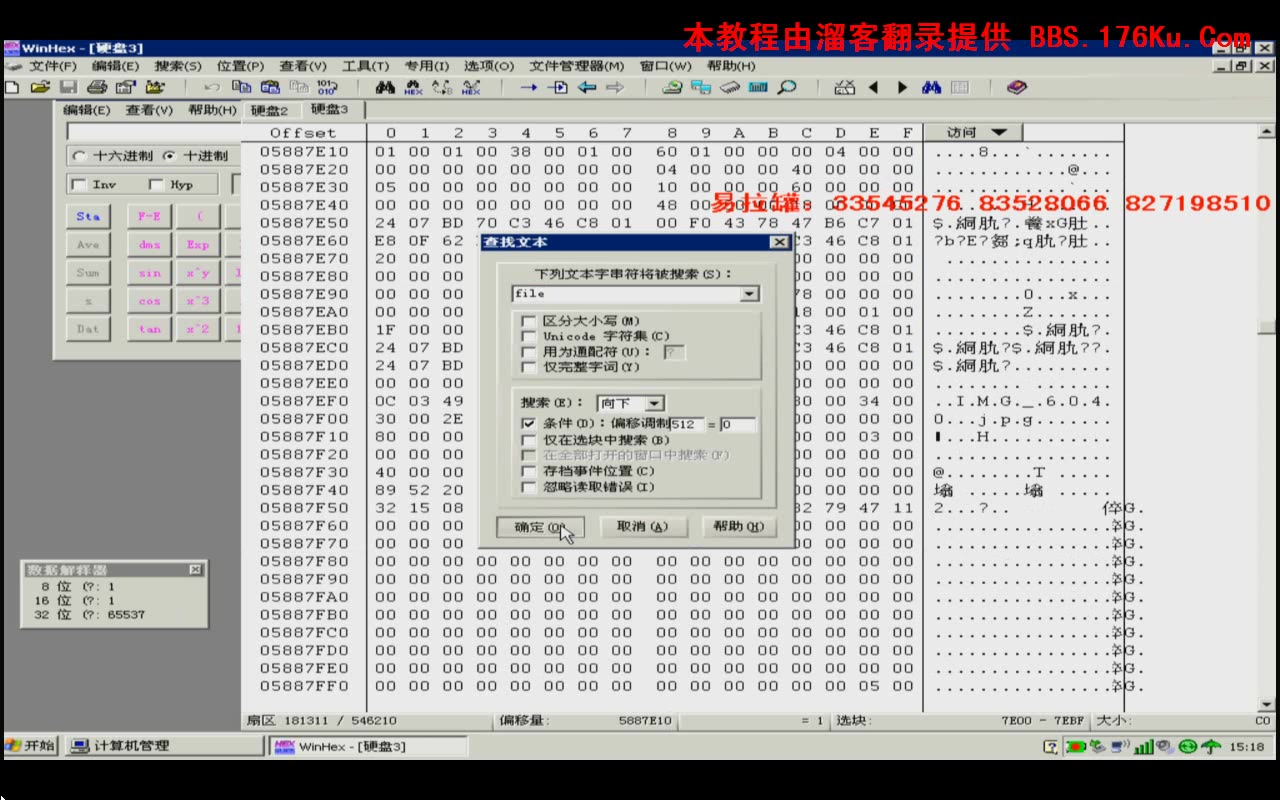This screenshot has height=800, width=1280.
Task: Open the 工具(T) menu
Action: tap(365, 65)
